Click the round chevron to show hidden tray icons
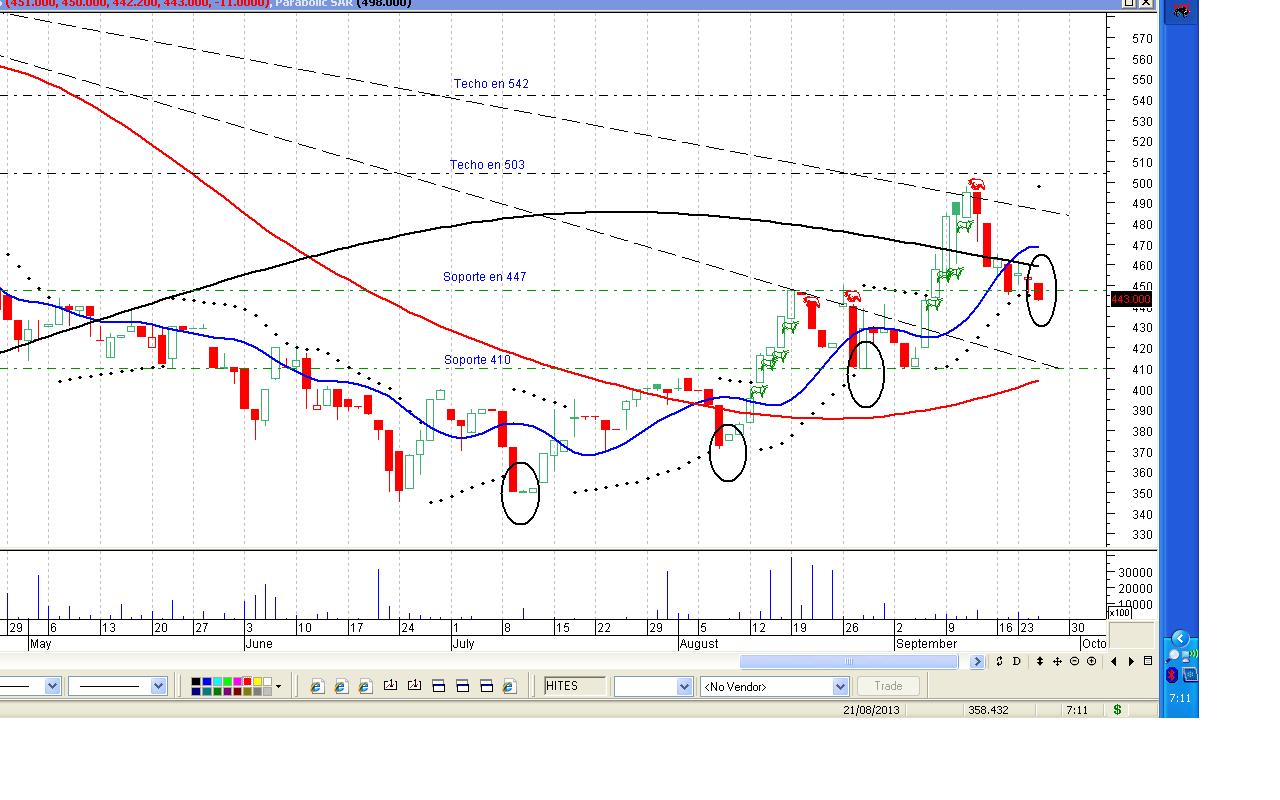 pos(1180,639)
